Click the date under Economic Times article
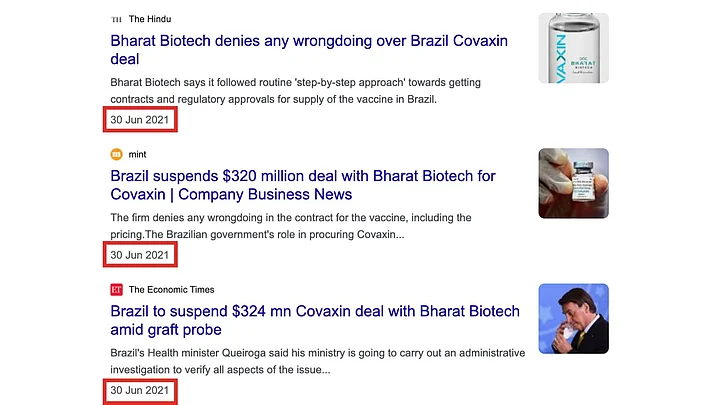Viewport: 720px width, 405px height. point(140,390)
